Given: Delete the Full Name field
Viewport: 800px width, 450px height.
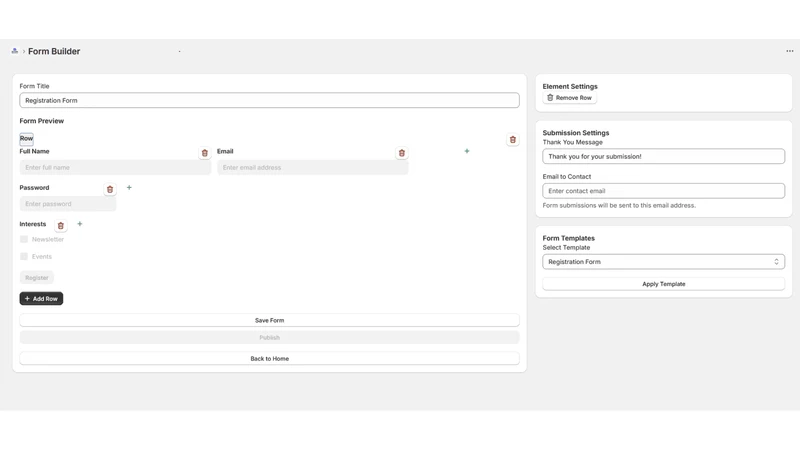Looking at the screenshot, I should pos(205,153).
